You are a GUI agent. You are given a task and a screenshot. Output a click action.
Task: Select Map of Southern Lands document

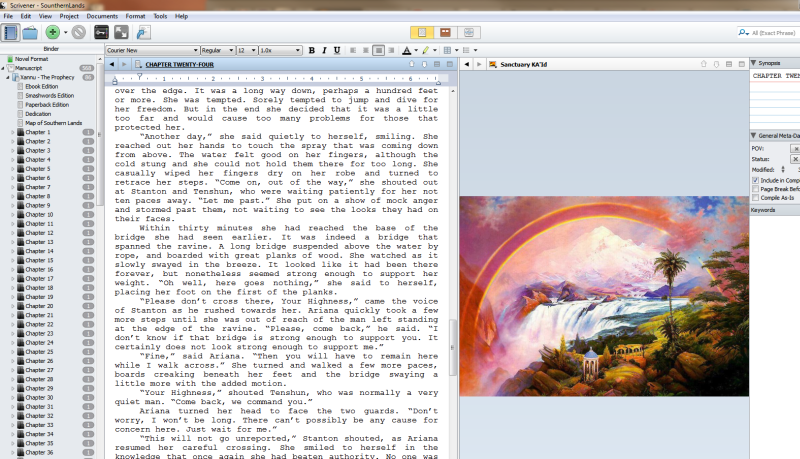coord(54,123)
